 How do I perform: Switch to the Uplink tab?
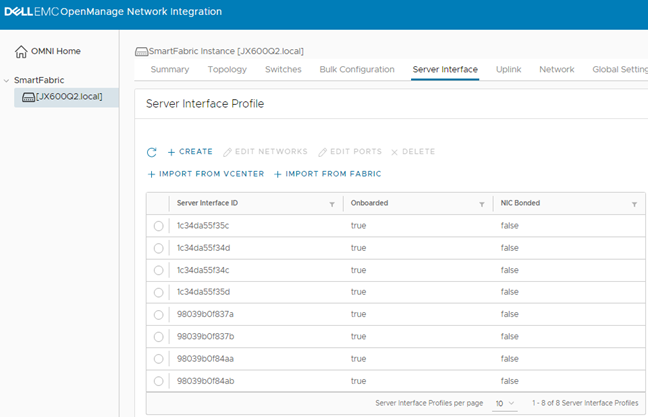(x=508, y=69)
